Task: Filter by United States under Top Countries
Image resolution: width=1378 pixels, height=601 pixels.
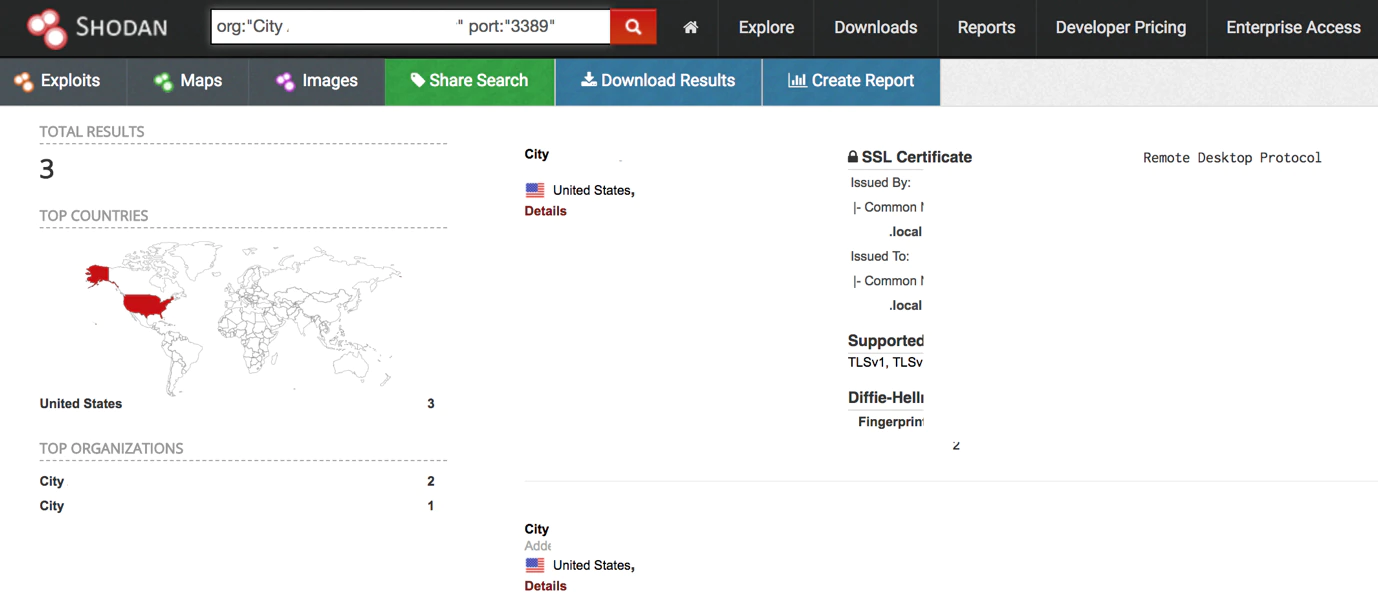Action: pos(81,404)
